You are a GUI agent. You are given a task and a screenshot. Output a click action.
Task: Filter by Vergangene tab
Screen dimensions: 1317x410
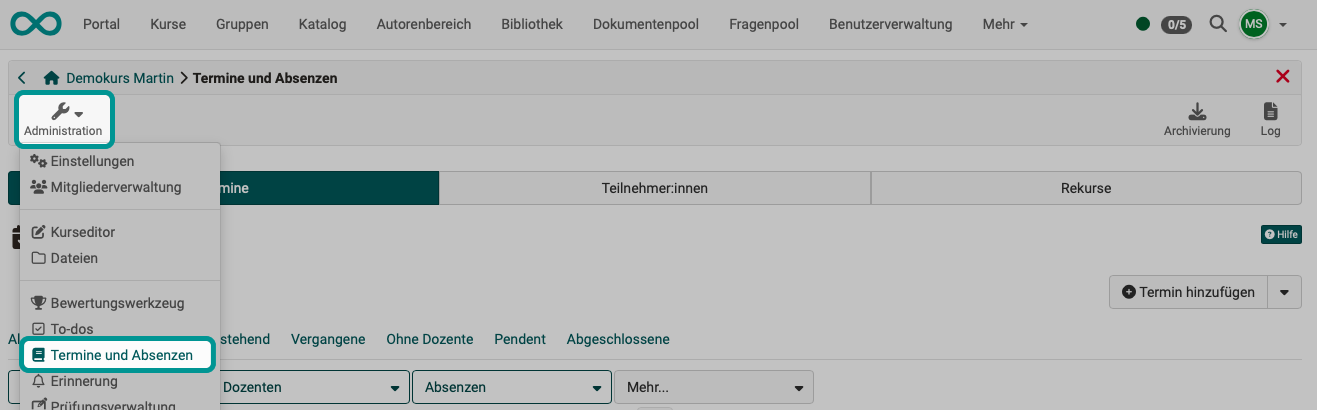[x=328, y=339]
